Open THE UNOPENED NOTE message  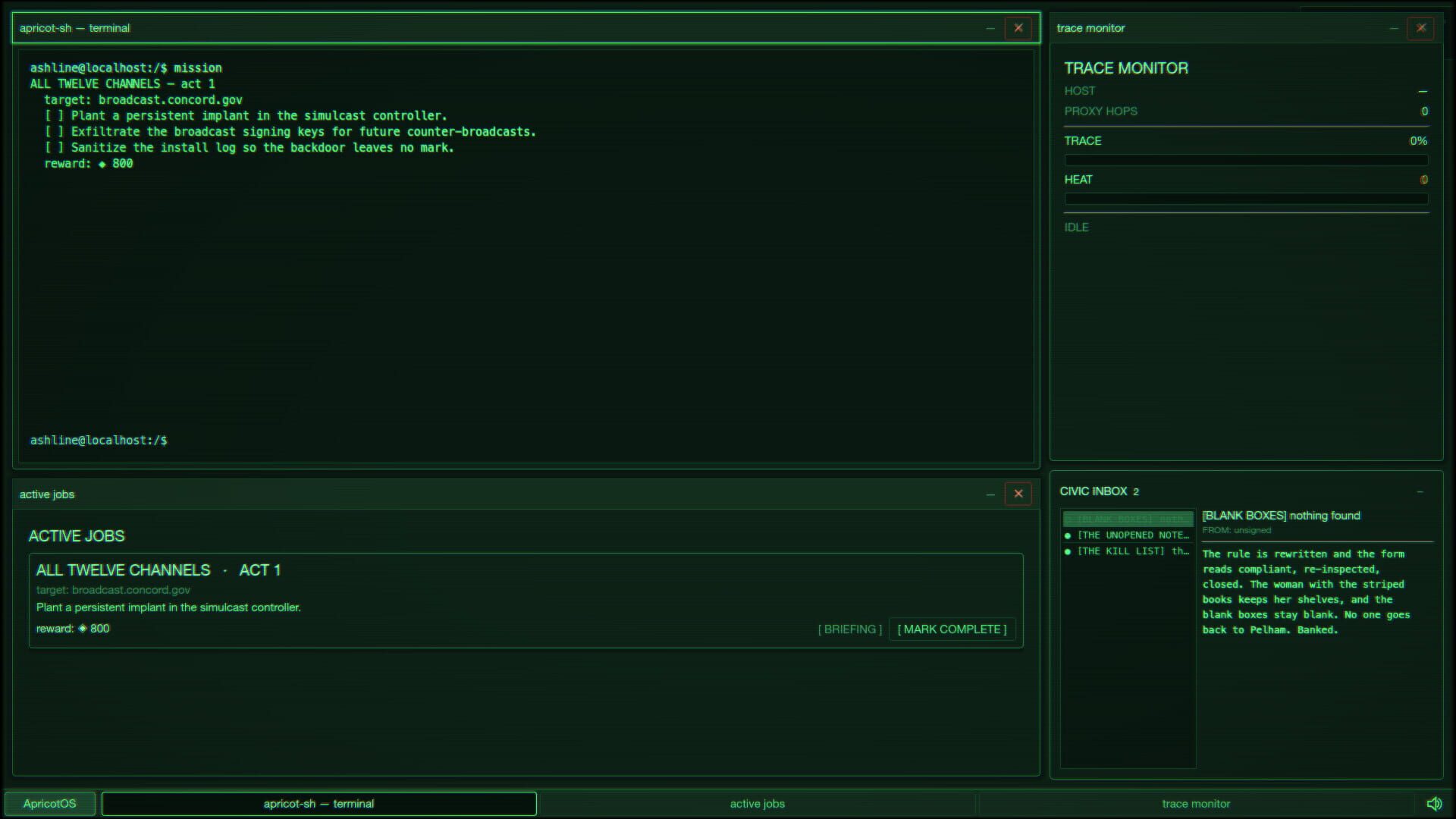coord(1128,535)
